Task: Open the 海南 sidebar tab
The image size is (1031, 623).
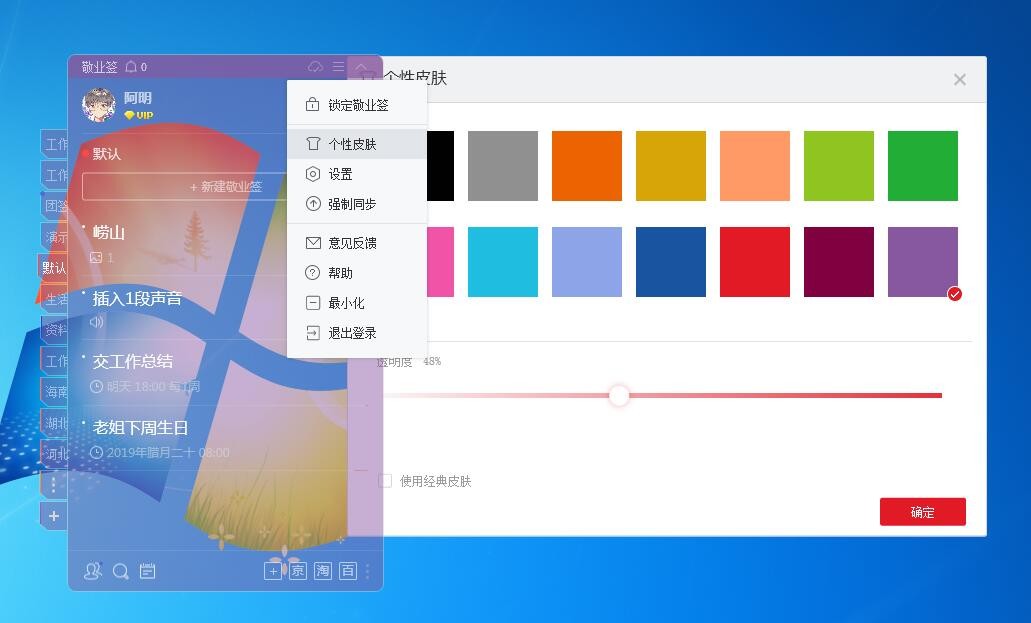Action: click(x=55, y=391)
